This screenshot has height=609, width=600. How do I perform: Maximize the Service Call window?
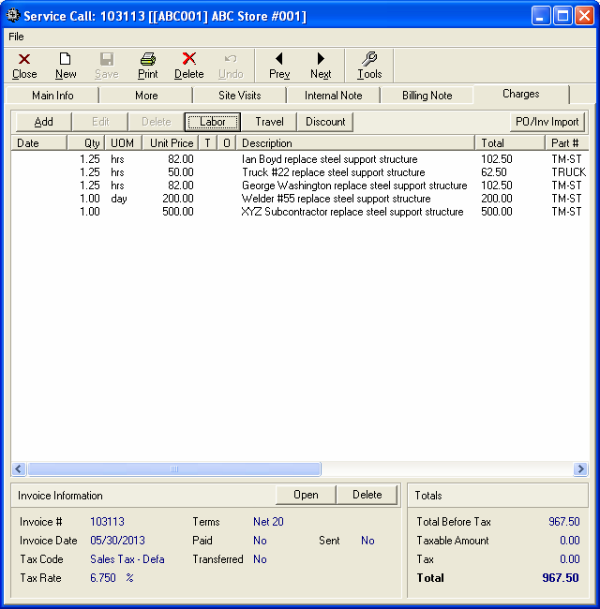[562, 16]
